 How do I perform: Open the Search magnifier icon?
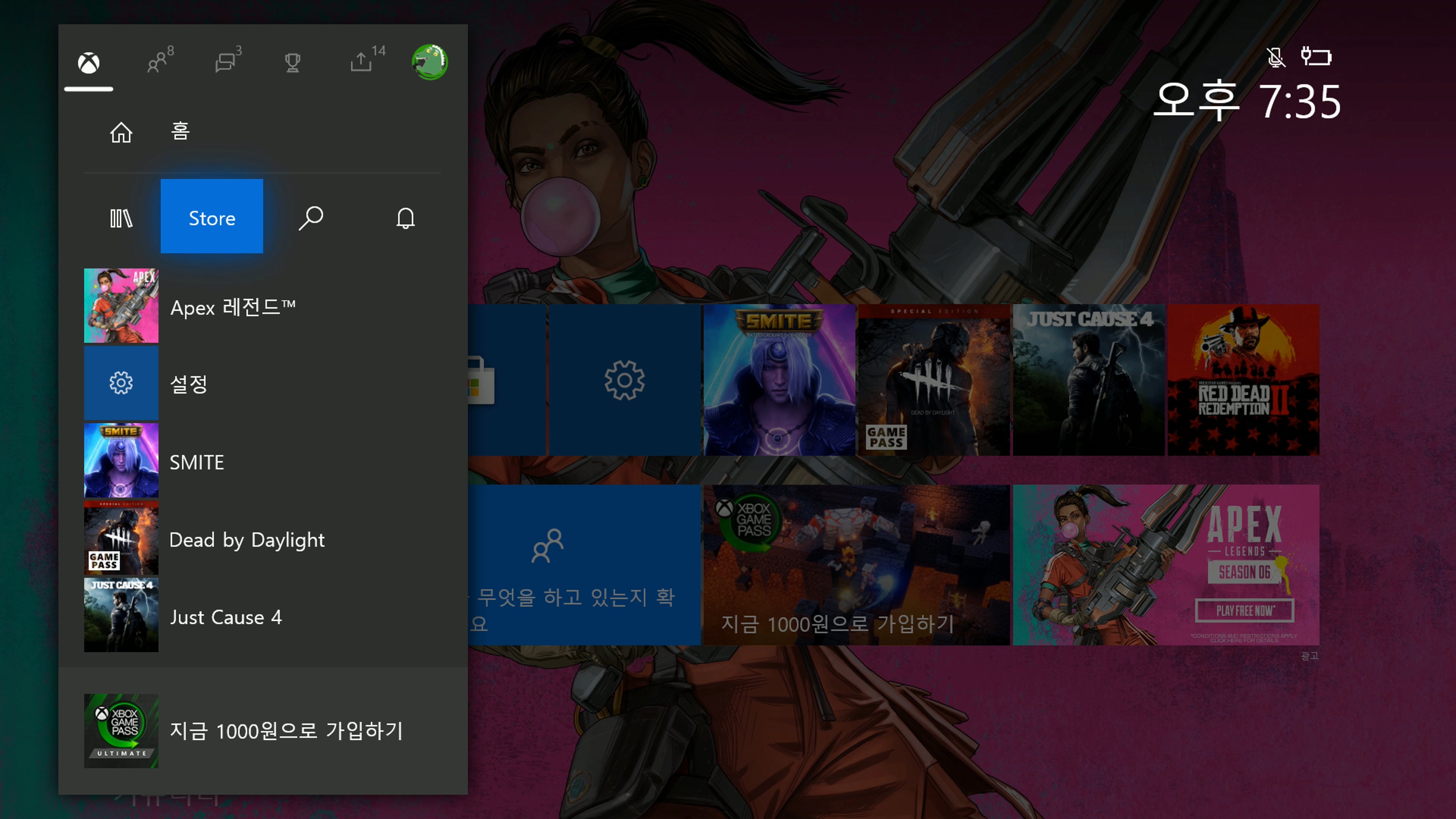(310, 218)
